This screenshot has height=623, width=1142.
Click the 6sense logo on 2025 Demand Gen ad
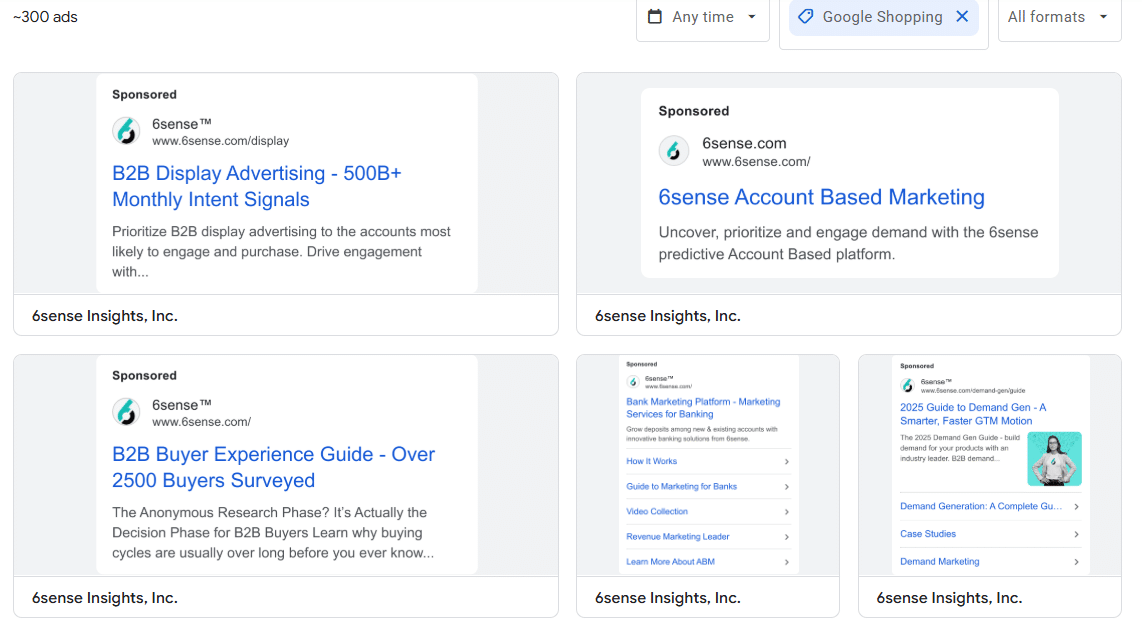click(x=907, y=383)
